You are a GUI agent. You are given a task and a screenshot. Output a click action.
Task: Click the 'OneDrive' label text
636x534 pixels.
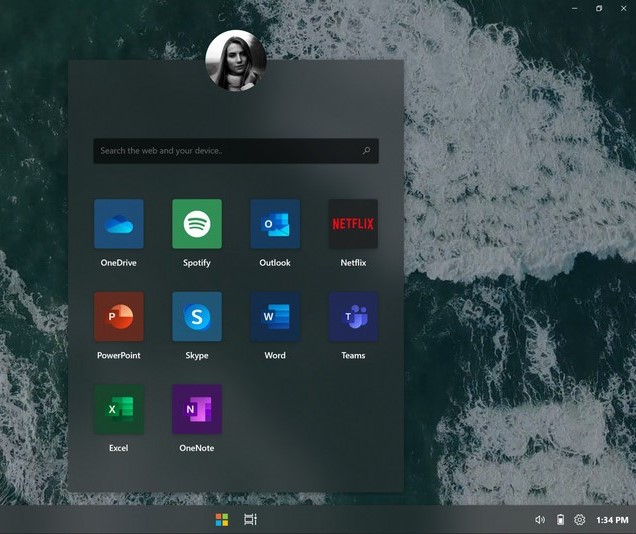tap(118, 263)
